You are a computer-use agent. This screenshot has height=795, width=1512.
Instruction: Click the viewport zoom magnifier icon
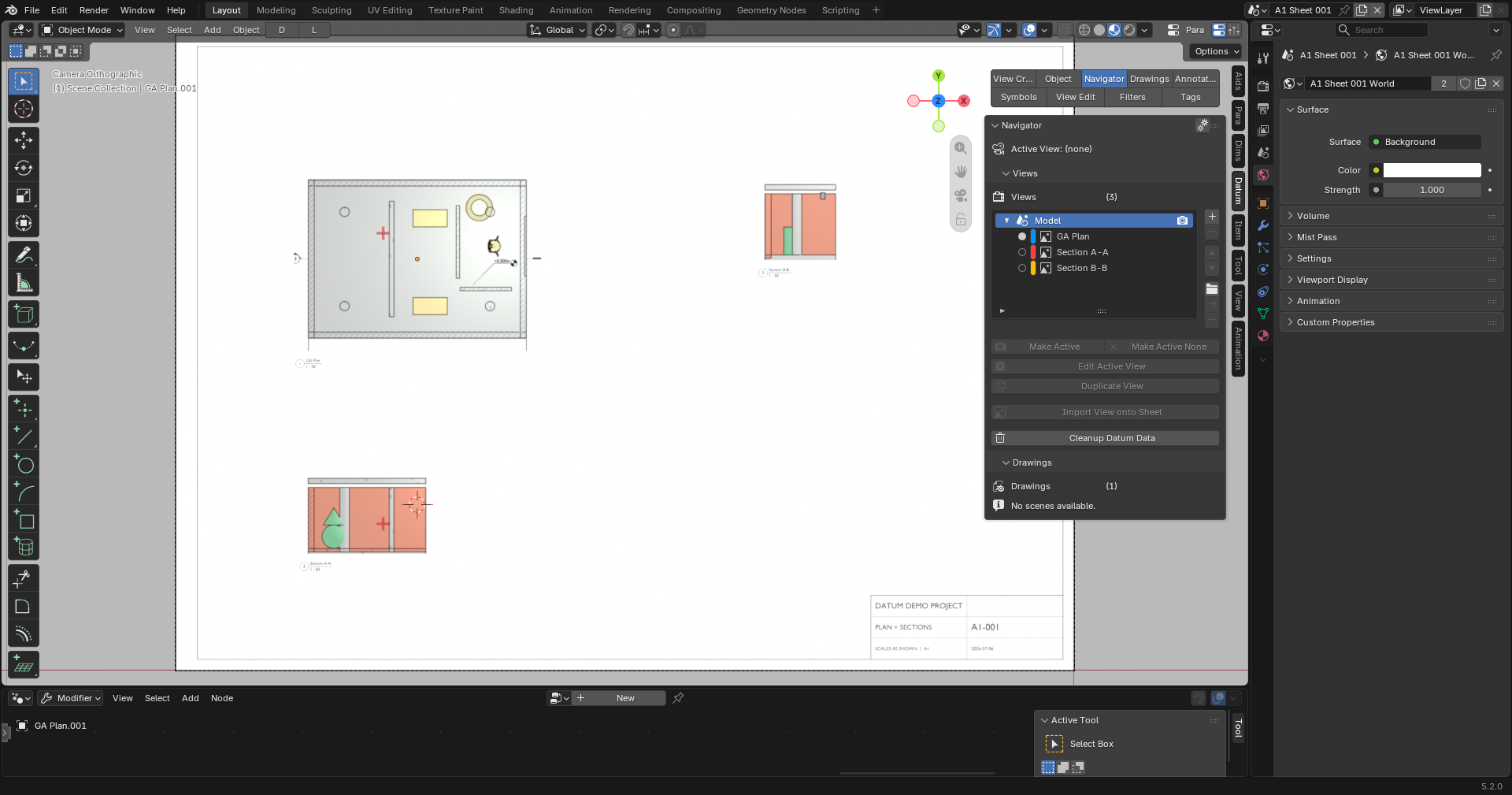point(961,148)
